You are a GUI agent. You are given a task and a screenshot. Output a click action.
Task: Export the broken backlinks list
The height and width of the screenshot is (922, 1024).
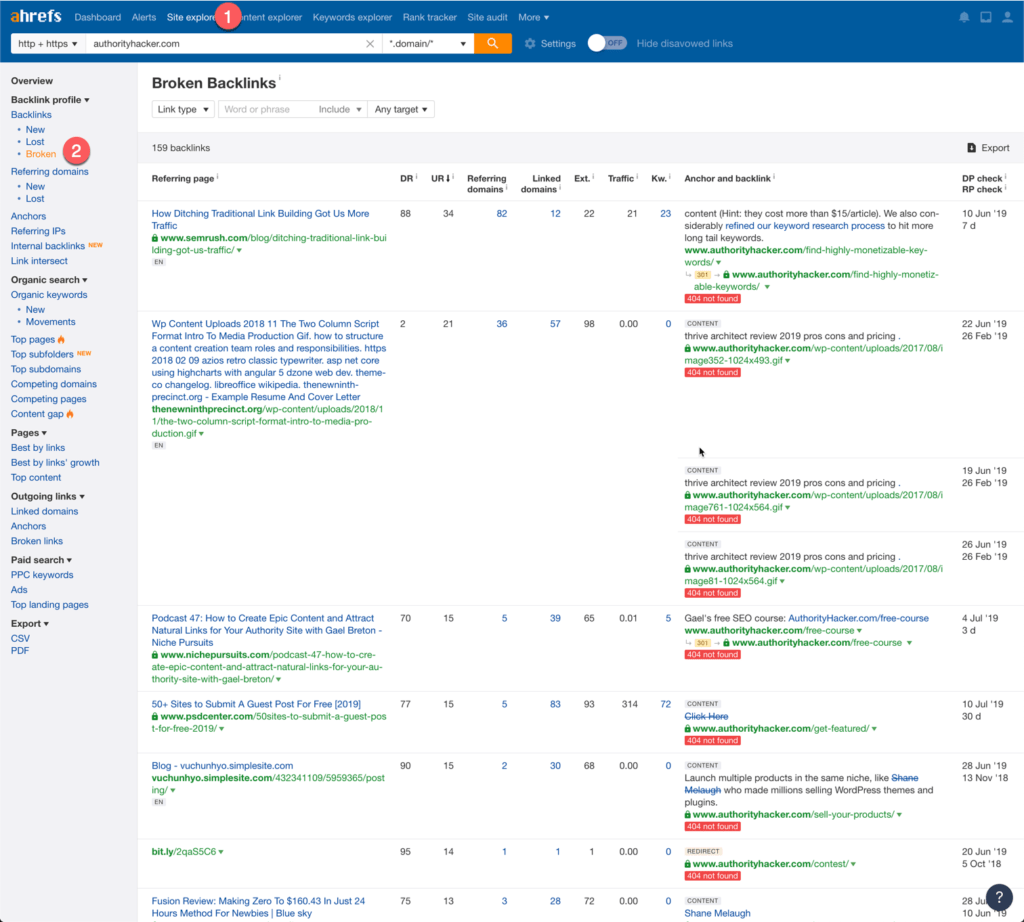coord(988,148)
